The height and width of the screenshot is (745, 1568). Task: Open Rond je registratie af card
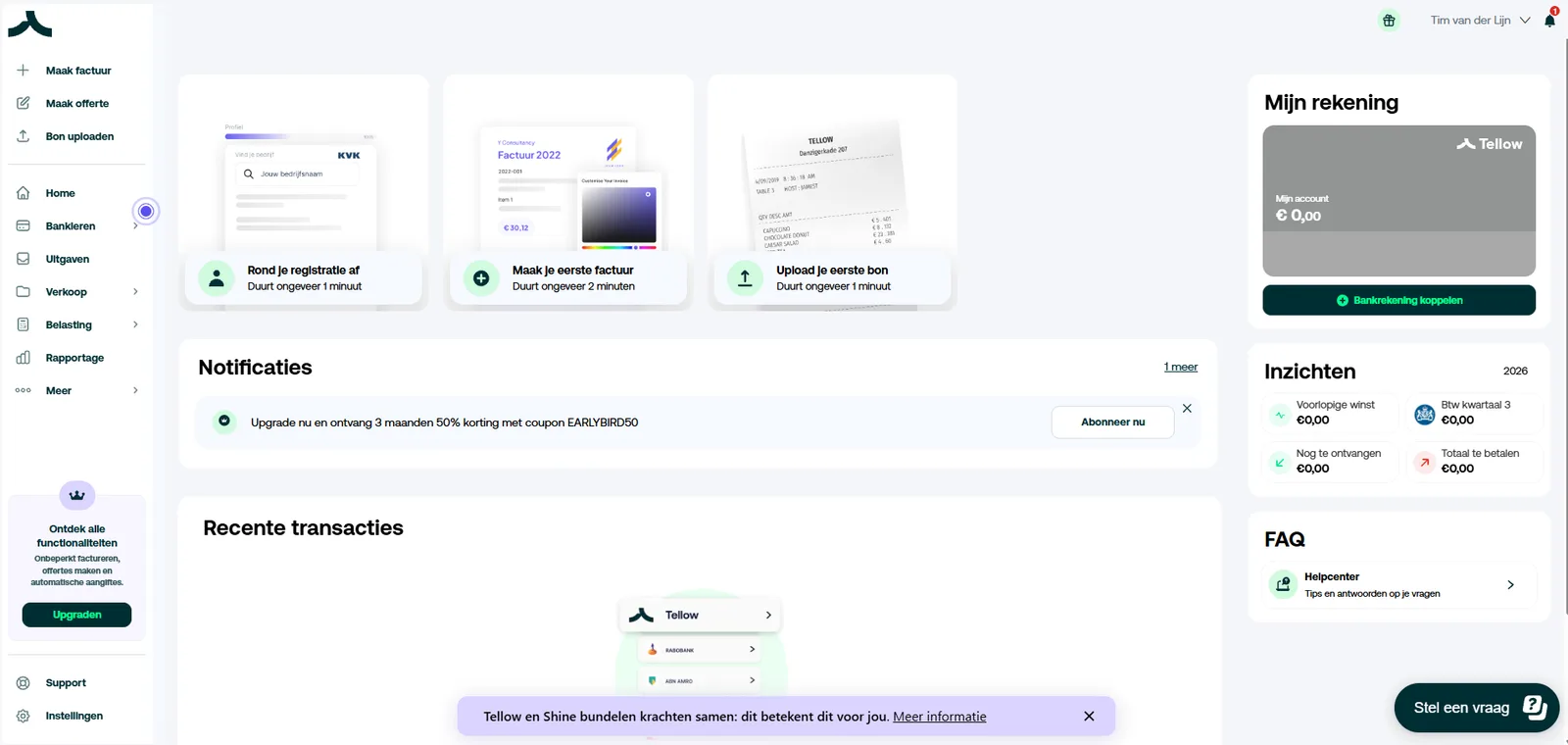303,192
